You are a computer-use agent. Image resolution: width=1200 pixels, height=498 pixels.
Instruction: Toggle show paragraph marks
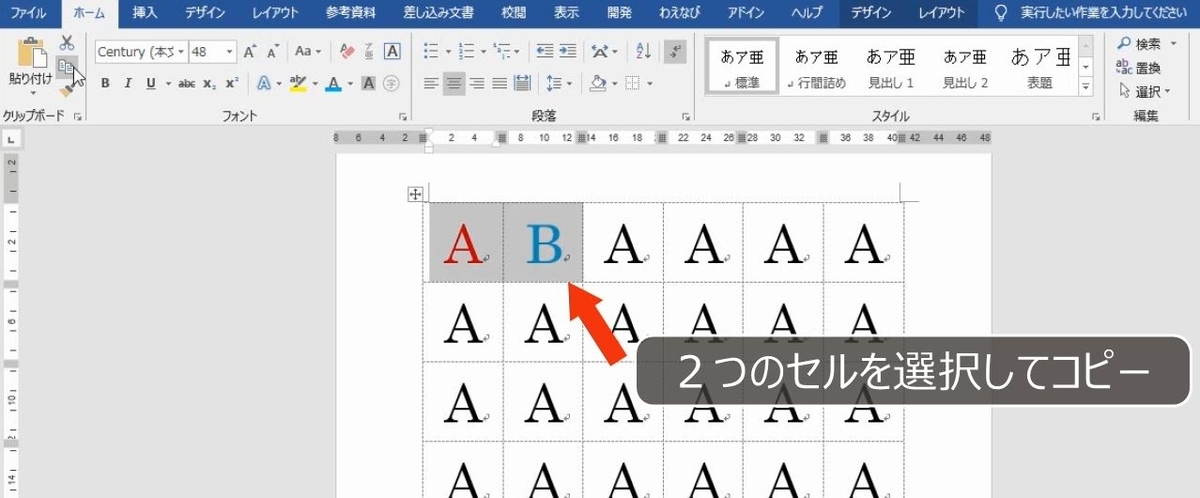click(x=675, y=52)
